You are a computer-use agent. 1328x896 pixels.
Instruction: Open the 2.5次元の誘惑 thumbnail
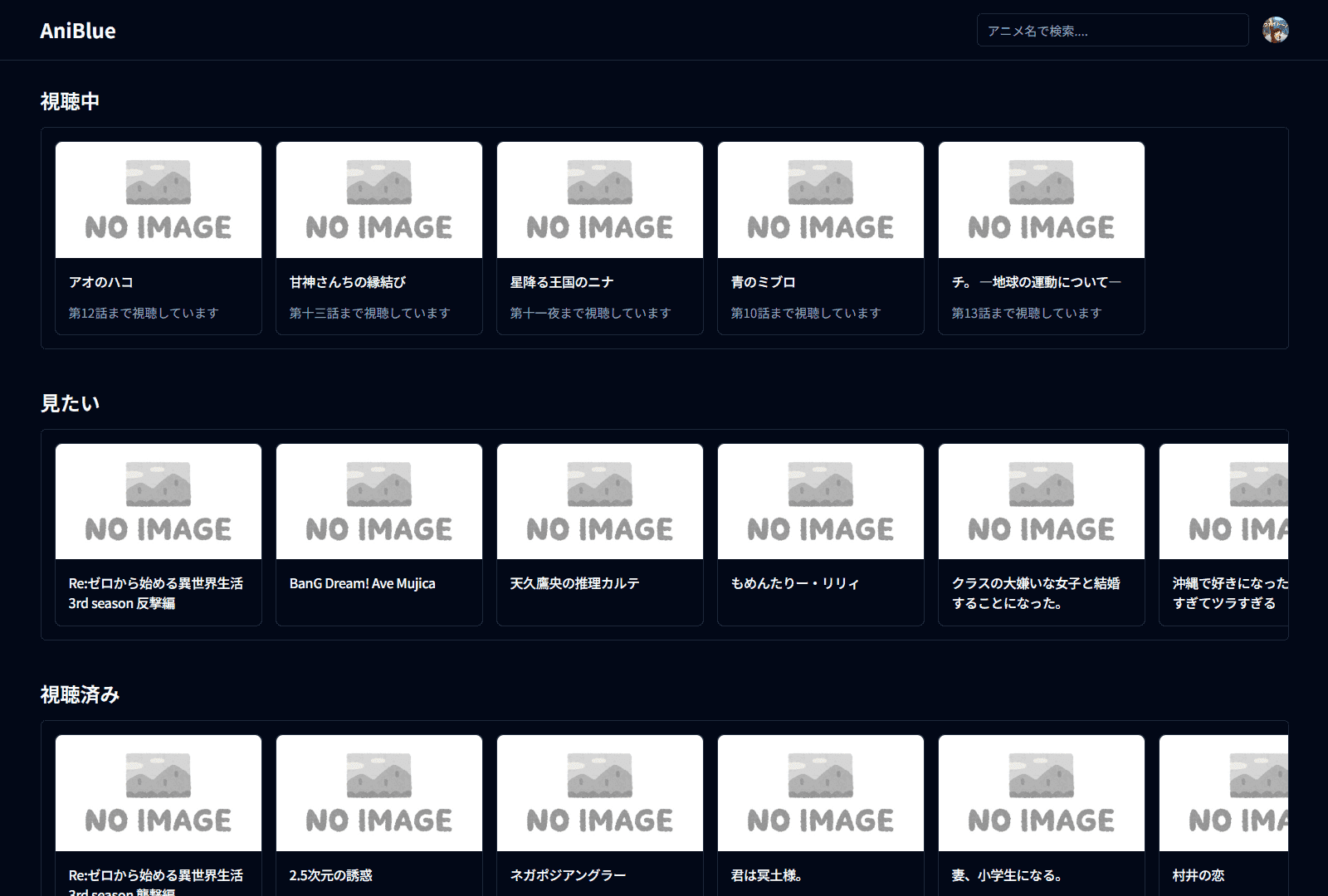(379, 793)
